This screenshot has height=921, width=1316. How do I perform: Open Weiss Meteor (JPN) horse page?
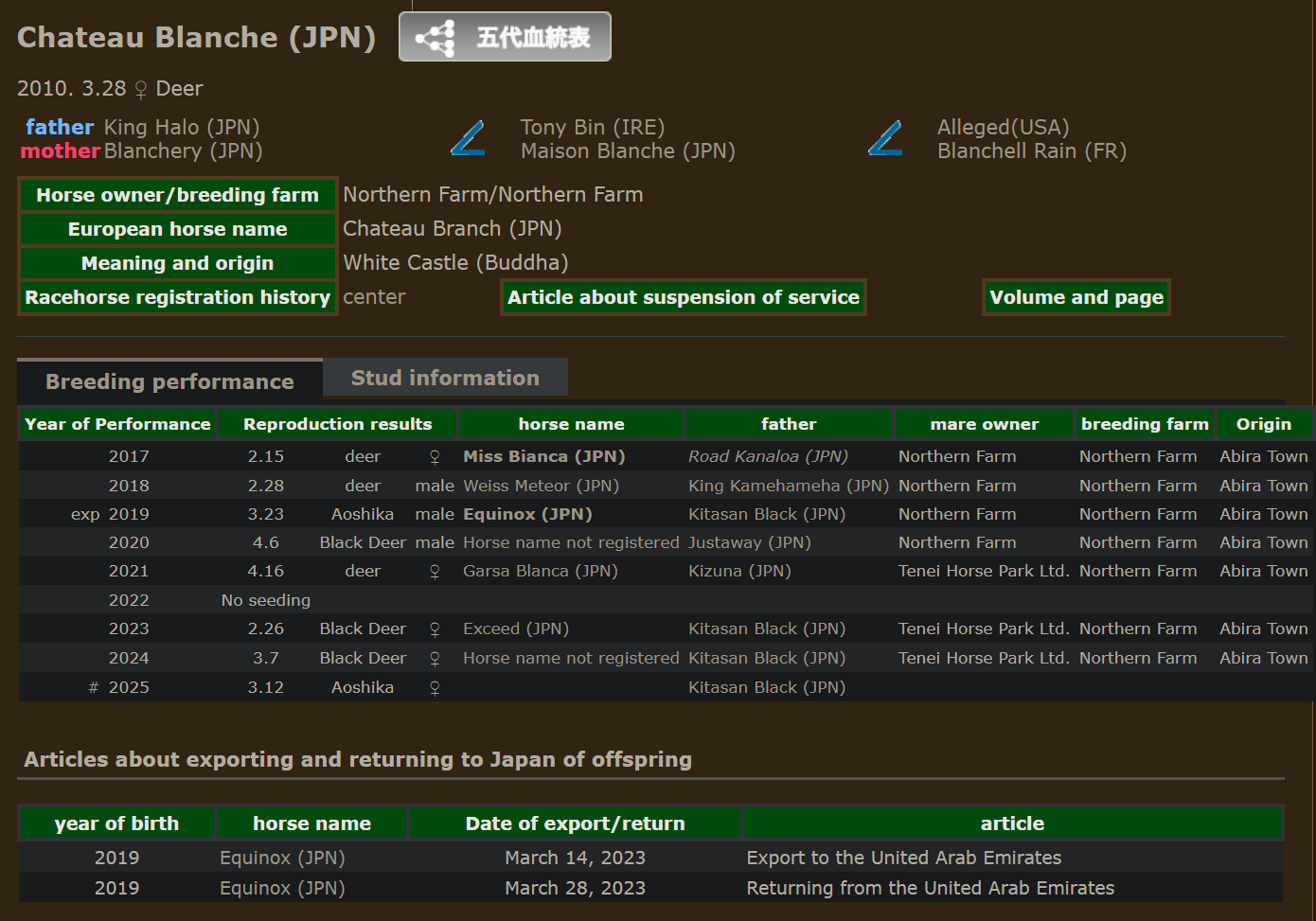click(541, 486)
